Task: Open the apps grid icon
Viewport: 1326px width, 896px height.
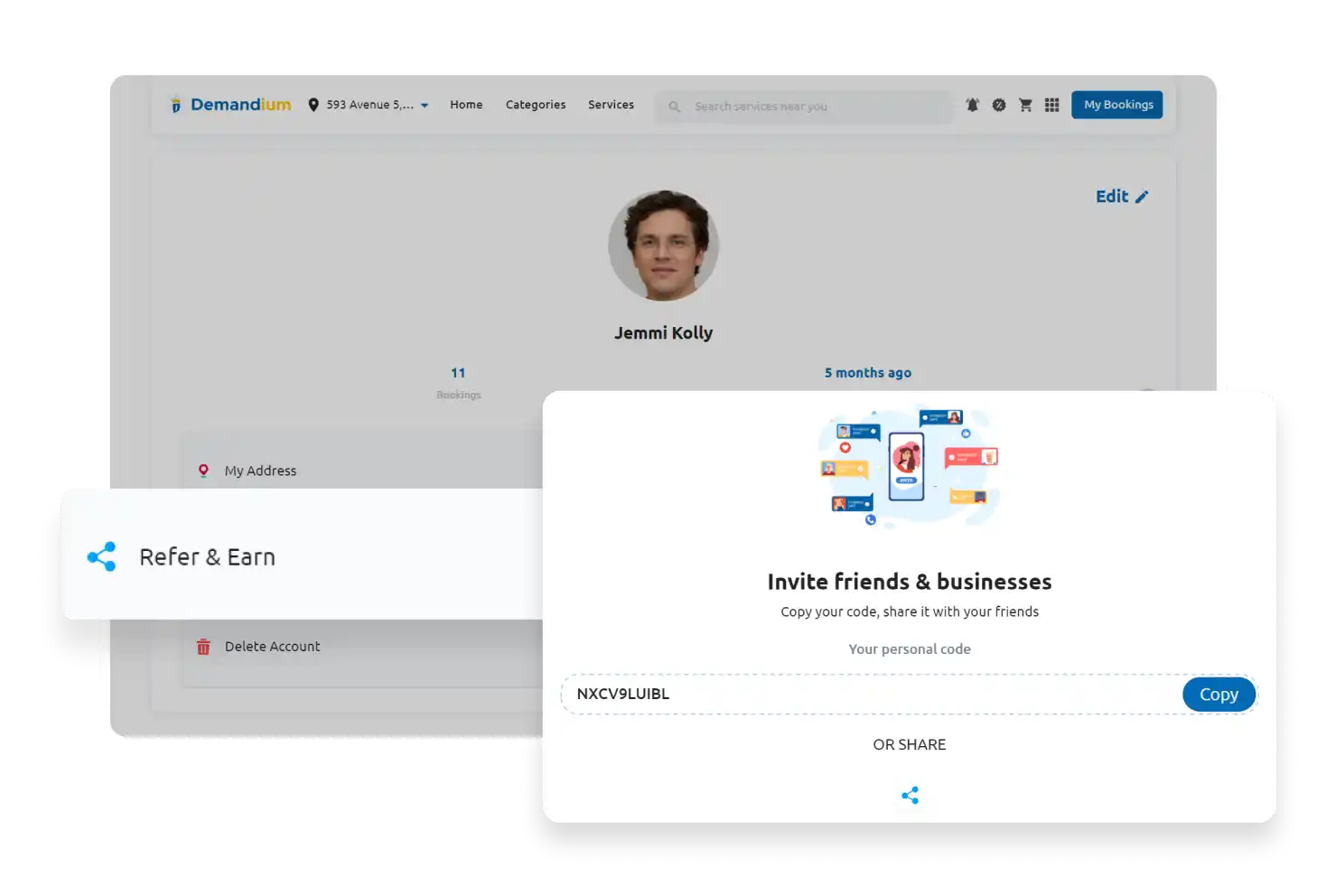Action: click(1051, 105)
